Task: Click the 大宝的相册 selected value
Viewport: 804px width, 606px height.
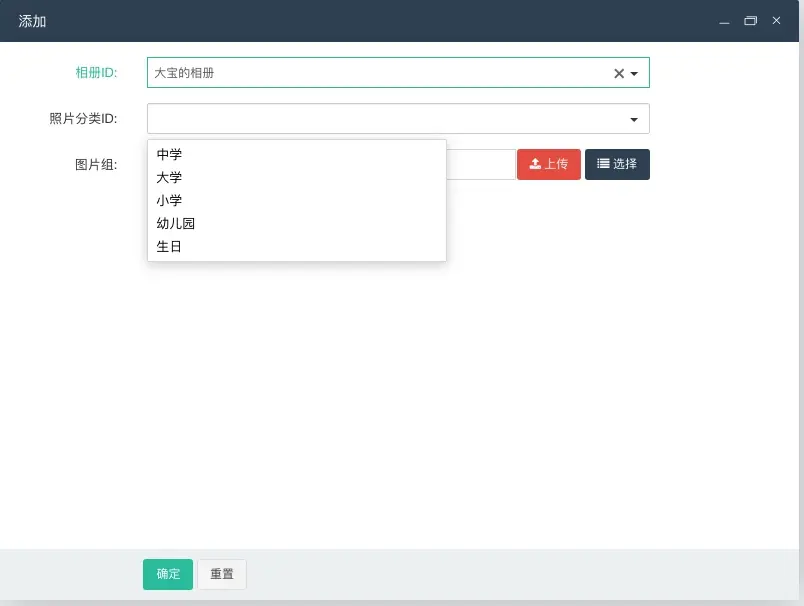Action: 184,73
